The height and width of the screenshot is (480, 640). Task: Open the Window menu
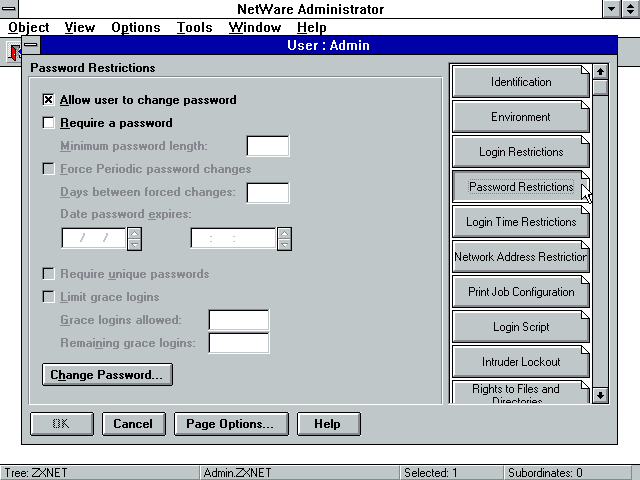point(255,27)
